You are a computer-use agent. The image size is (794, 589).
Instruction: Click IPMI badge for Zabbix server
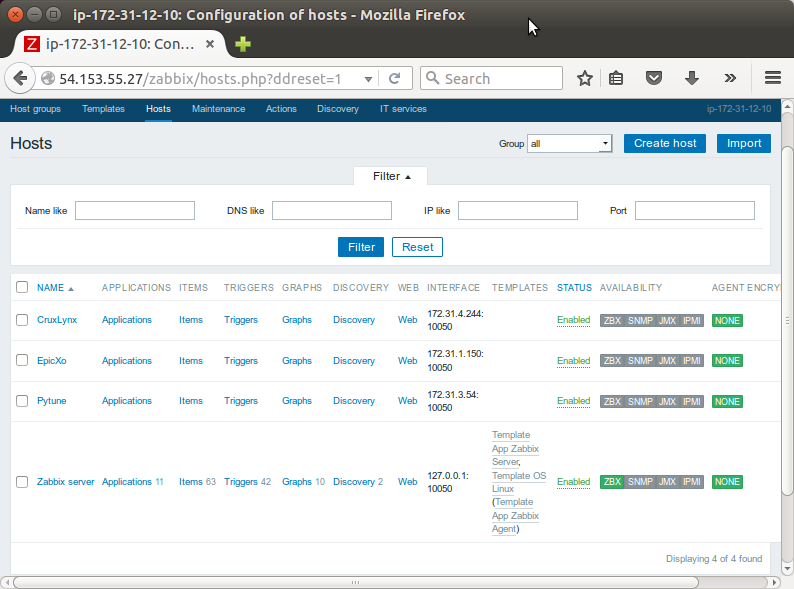click(692, 482)
